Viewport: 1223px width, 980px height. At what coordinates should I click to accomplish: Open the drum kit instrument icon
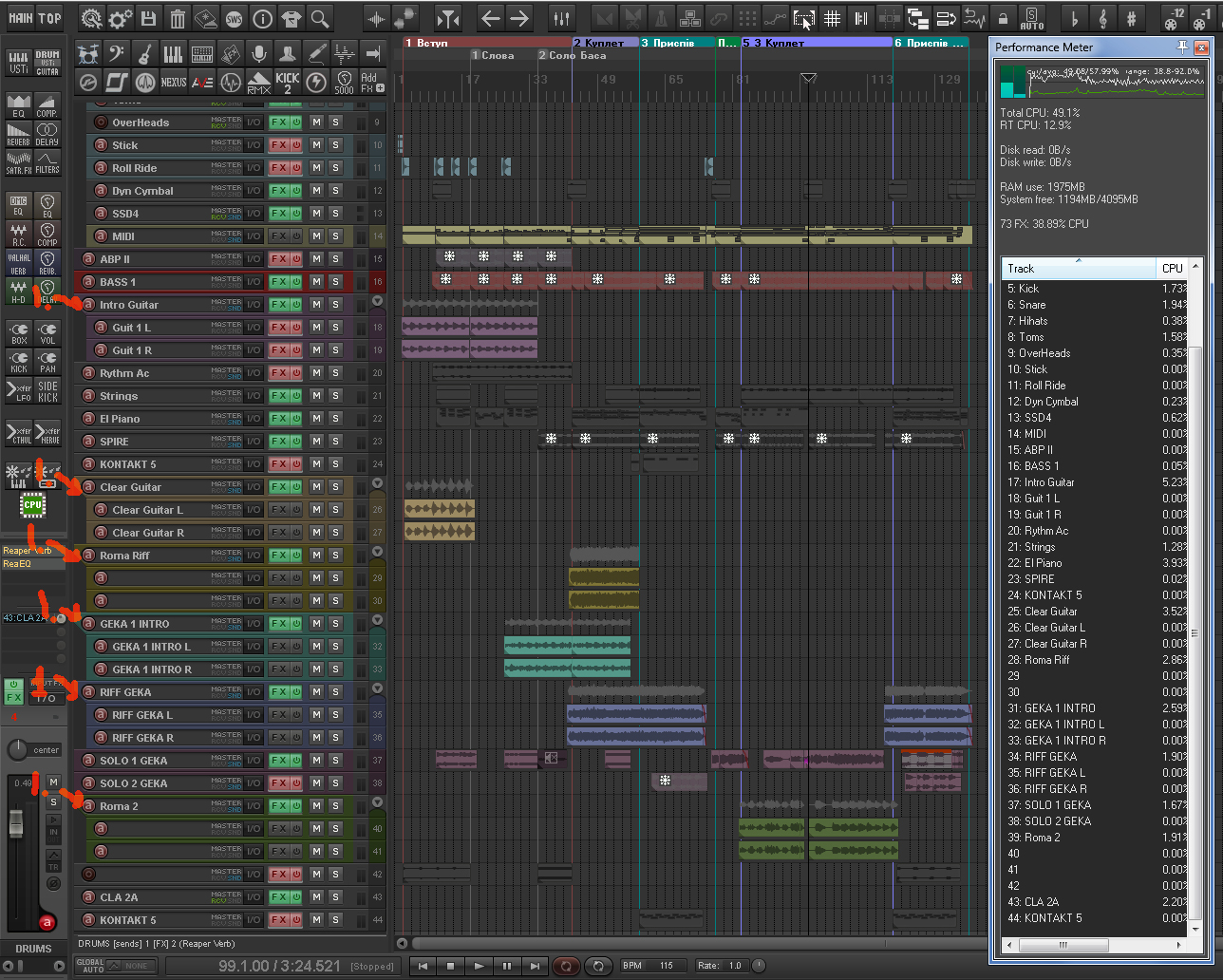pyautogui.click(x=88, y=54)
